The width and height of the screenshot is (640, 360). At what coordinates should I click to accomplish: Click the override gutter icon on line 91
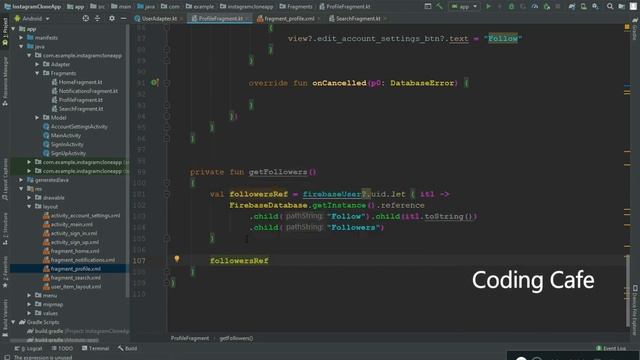(155, 82)
